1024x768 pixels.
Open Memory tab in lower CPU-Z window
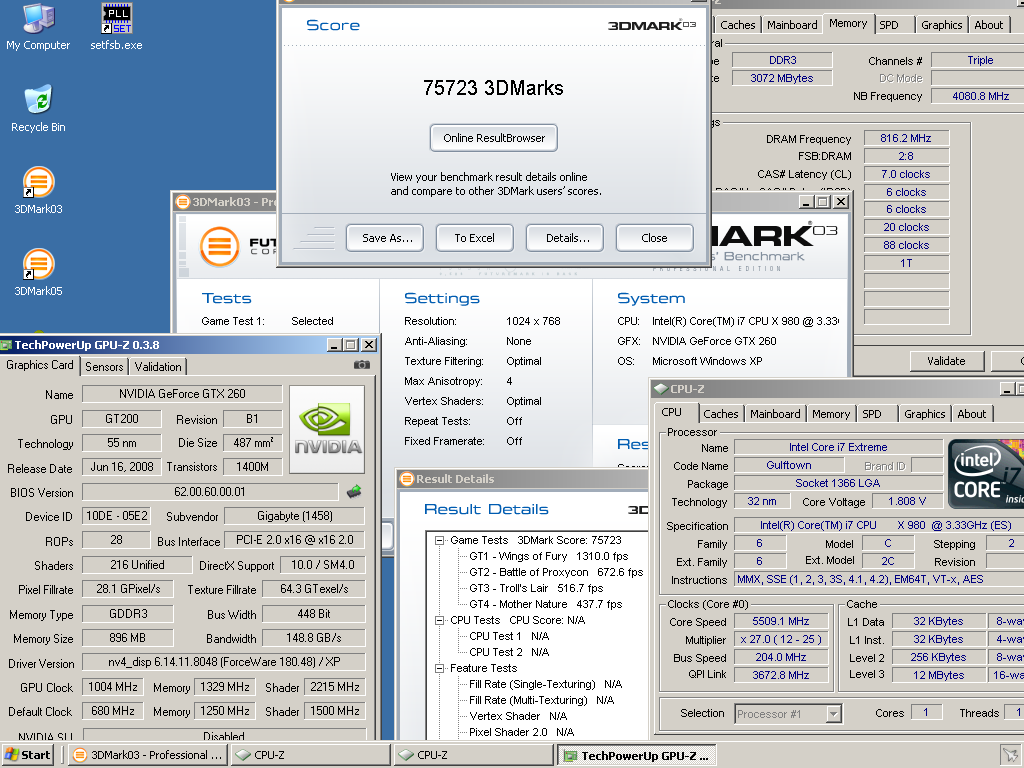coord(831,413)
